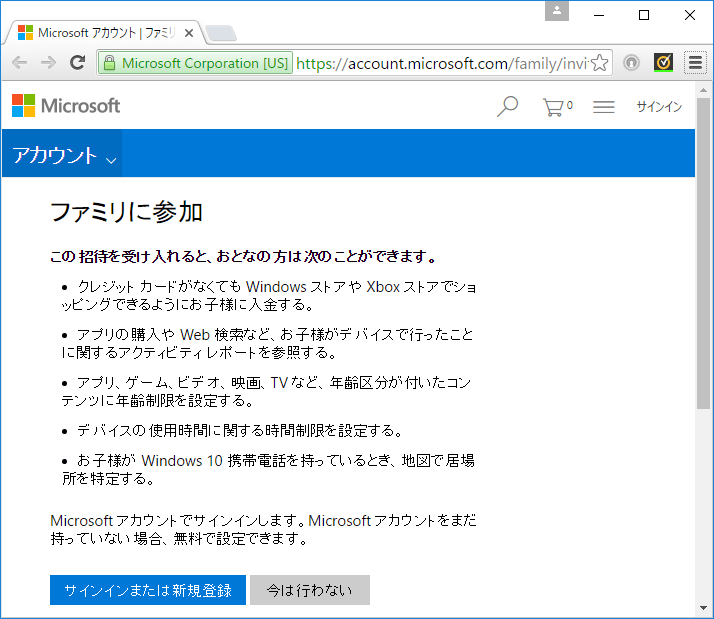Click the サインインまたは新規登録 button
This screenshot has height=619, width=714.
(148, 590)
